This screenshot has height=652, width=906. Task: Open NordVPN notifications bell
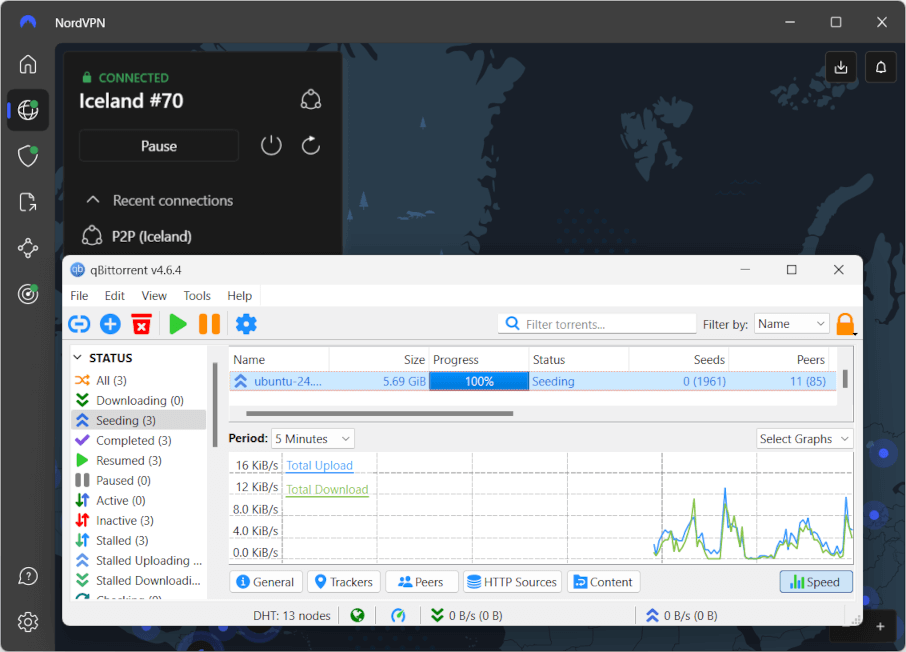pos(881,67)
